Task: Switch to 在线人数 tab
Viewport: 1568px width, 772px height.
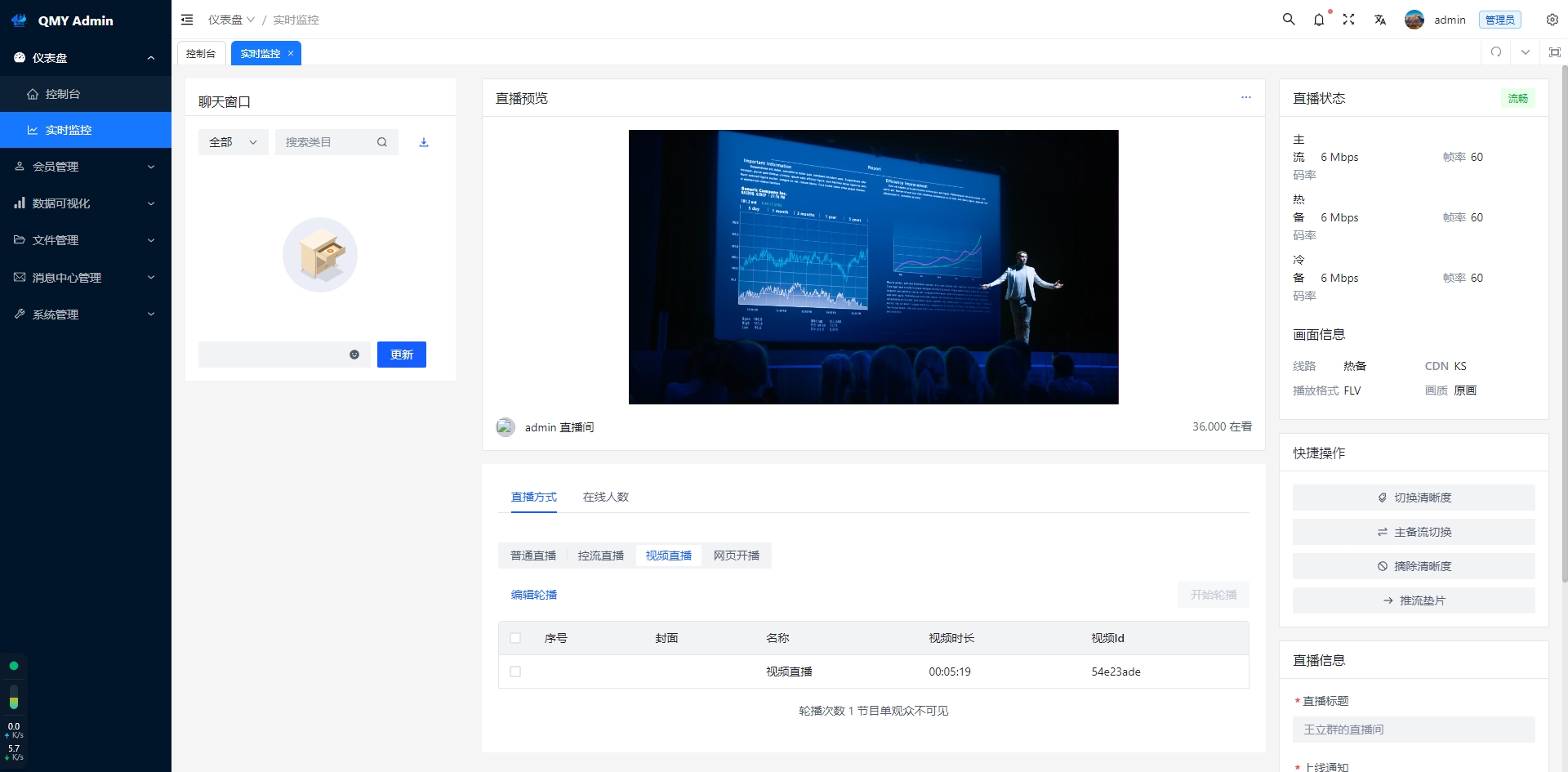Action: click(x=606, y=497)
